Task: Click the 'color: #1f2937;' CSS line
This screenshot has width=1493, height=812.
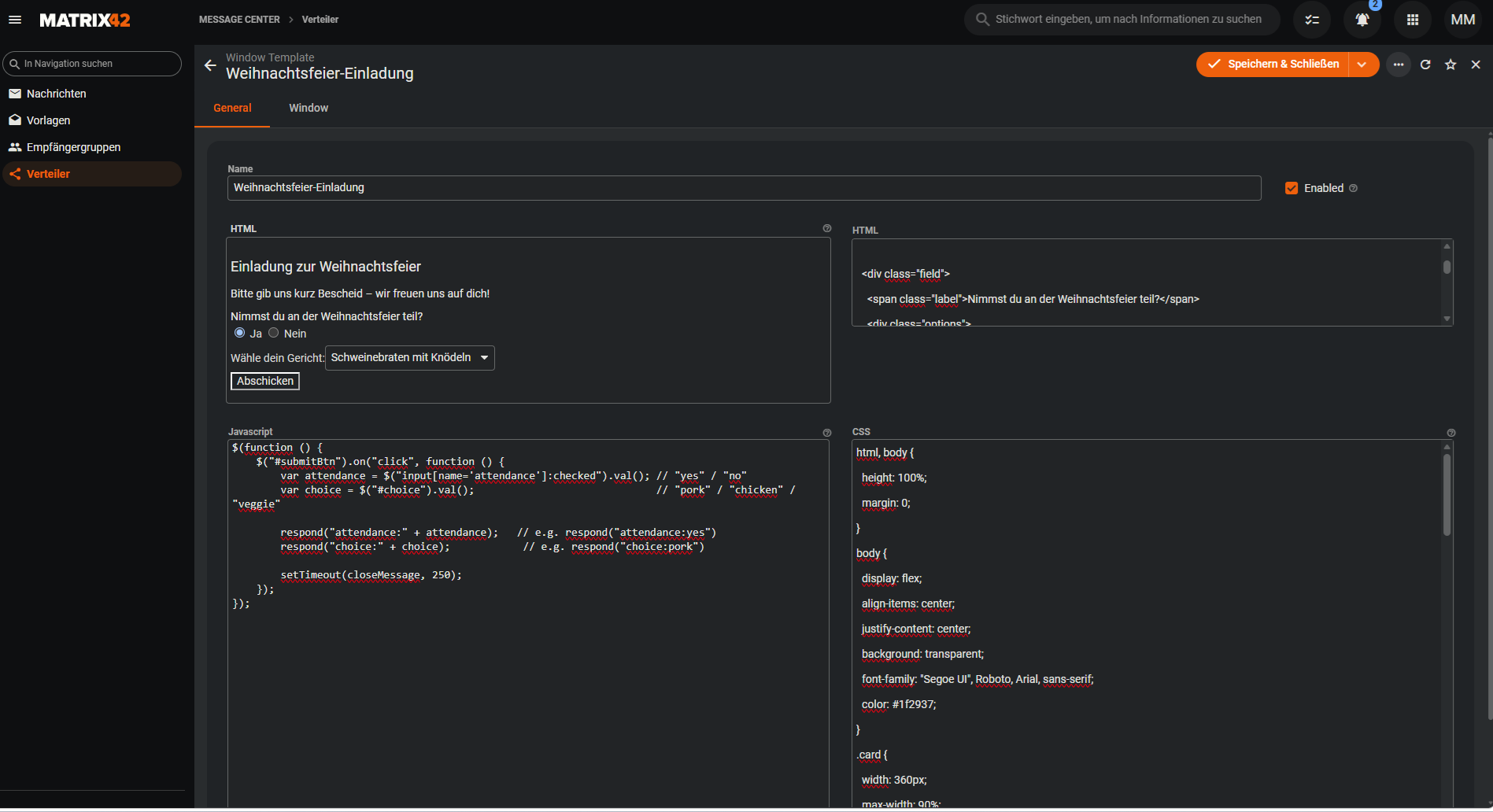Action: click(899, 704)
